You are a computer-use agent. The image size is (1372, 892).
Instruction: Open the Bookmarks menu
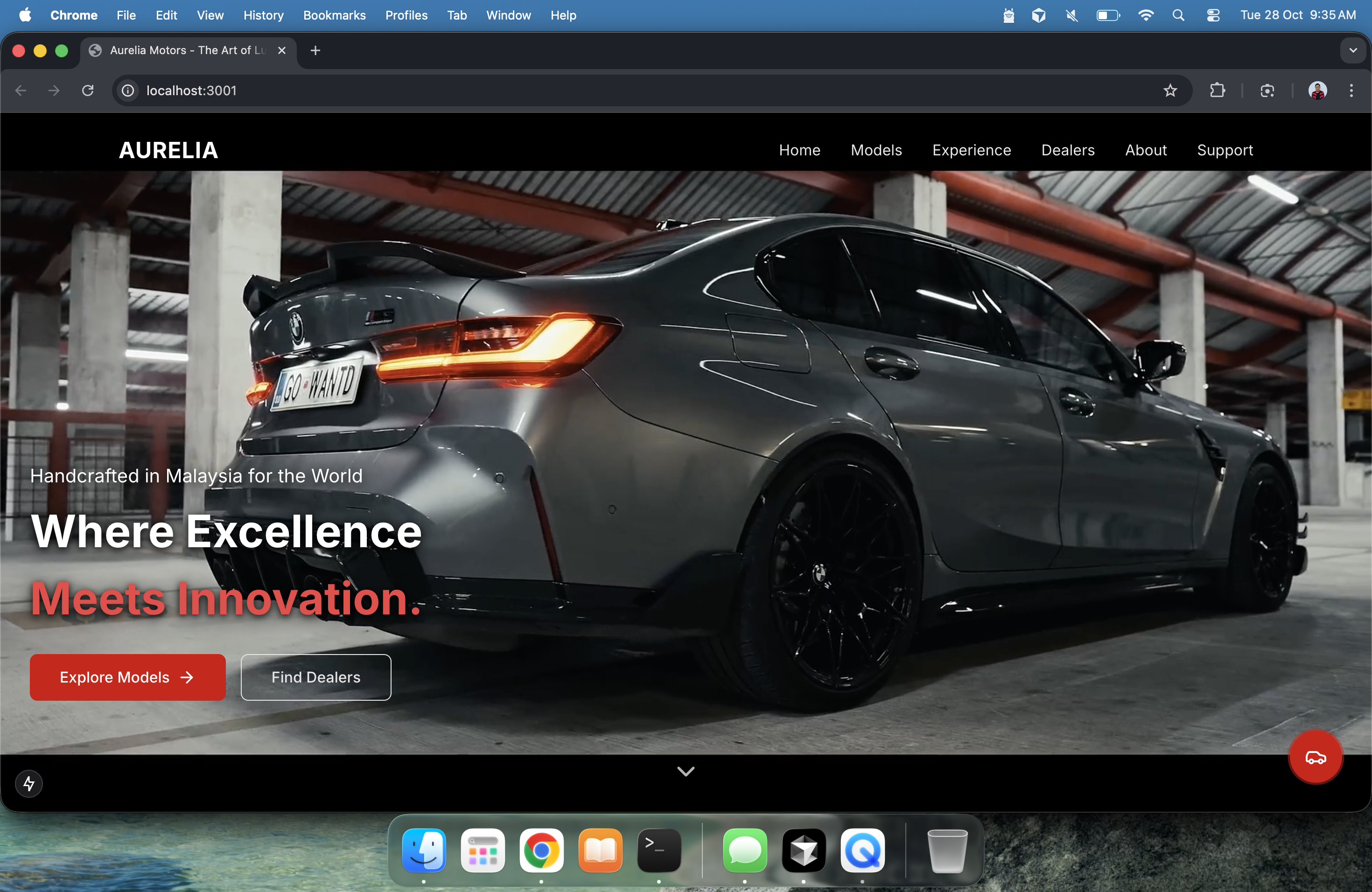[334, 15]
